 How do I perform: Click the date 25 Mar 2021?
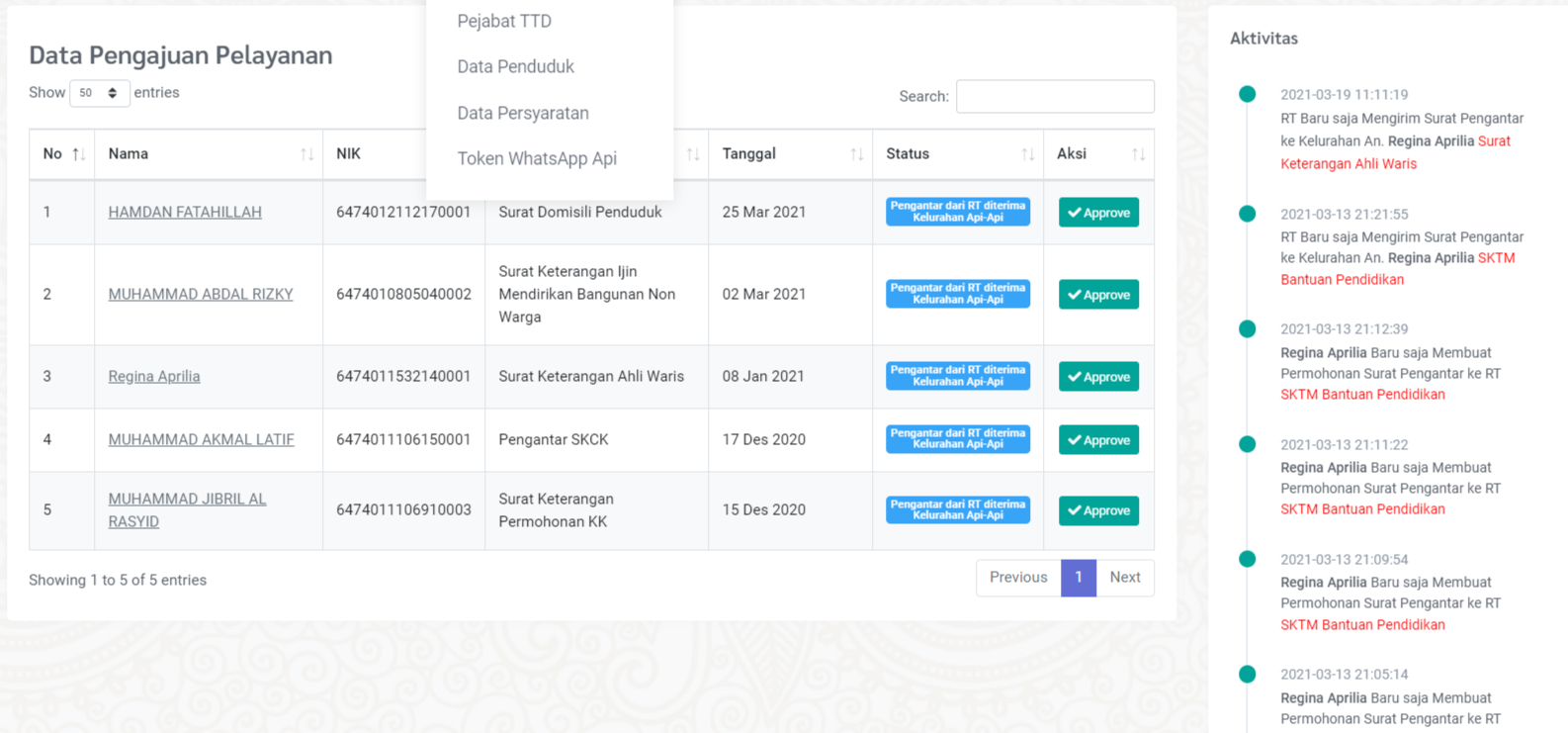point(764,212)
